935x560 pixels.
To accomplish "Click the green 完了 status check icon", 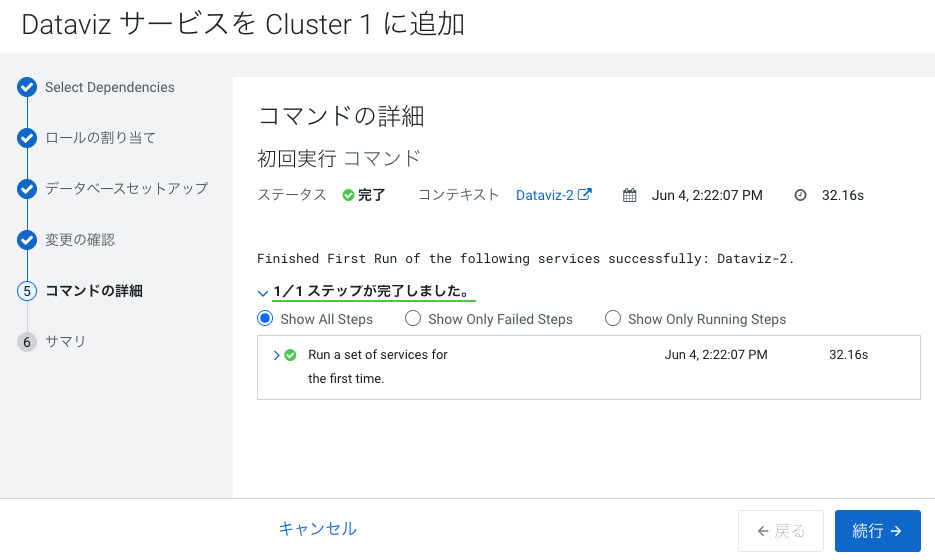I will [x=348, y=195].
